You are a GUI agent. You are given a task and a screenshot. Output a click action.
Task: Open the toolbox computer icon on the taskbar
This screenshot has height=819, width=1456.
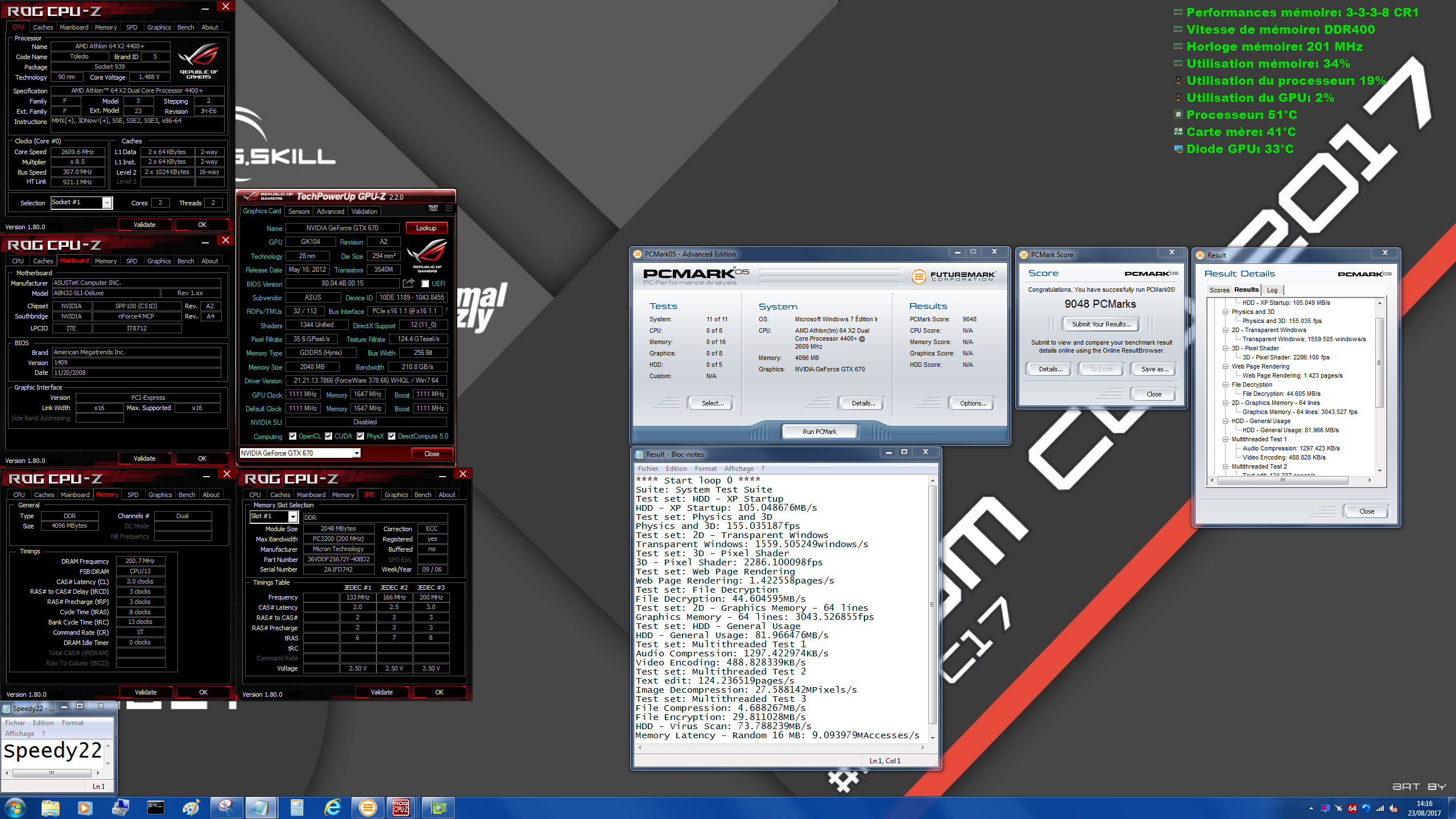tap(121, 807)
